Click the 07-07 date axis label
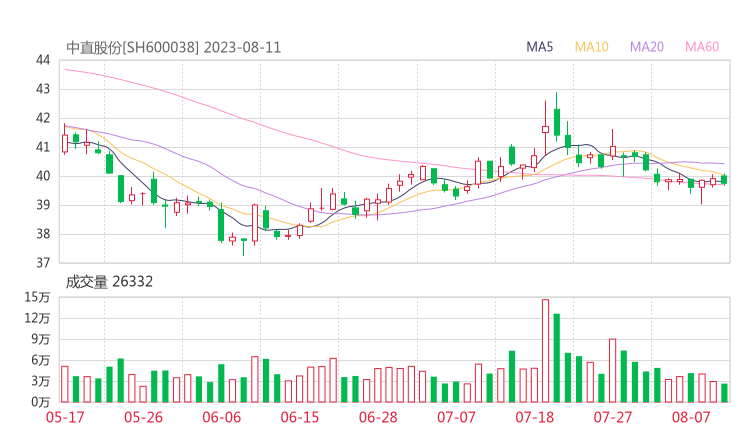The image size is (740, 440). point(456,417)
